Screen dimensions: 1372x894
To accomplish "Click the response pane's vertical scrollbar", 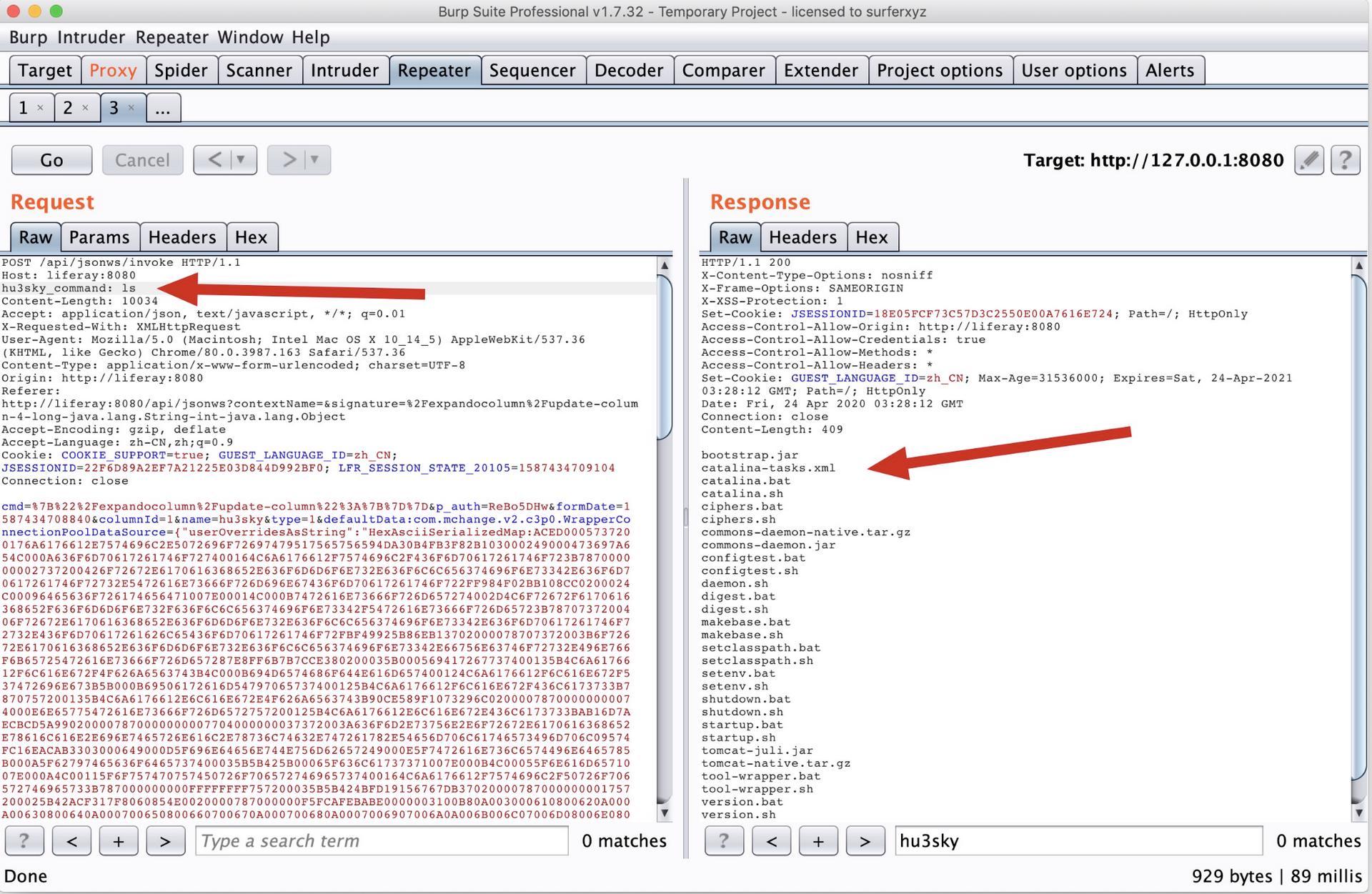I will (x=1358, y=536).
